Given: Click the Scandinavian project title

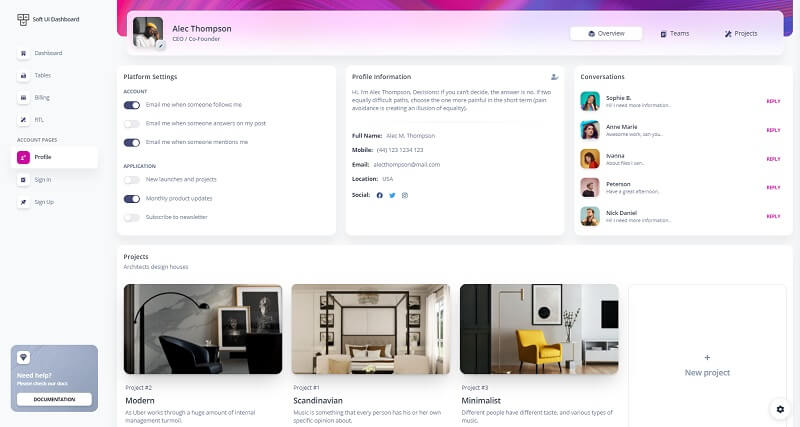Looking at the screenshot, I should point(318,401).
